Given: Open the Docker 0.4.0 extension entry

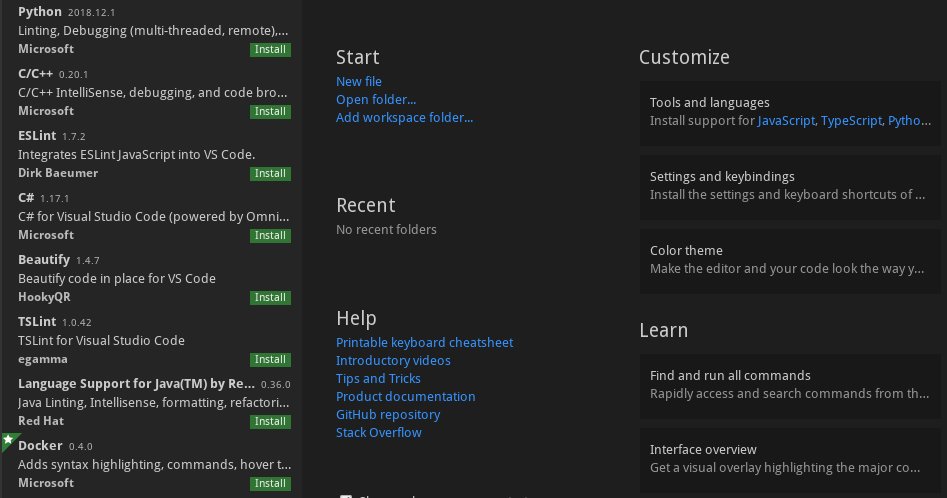Looking at the screenshot, I should tap(151, 465).
